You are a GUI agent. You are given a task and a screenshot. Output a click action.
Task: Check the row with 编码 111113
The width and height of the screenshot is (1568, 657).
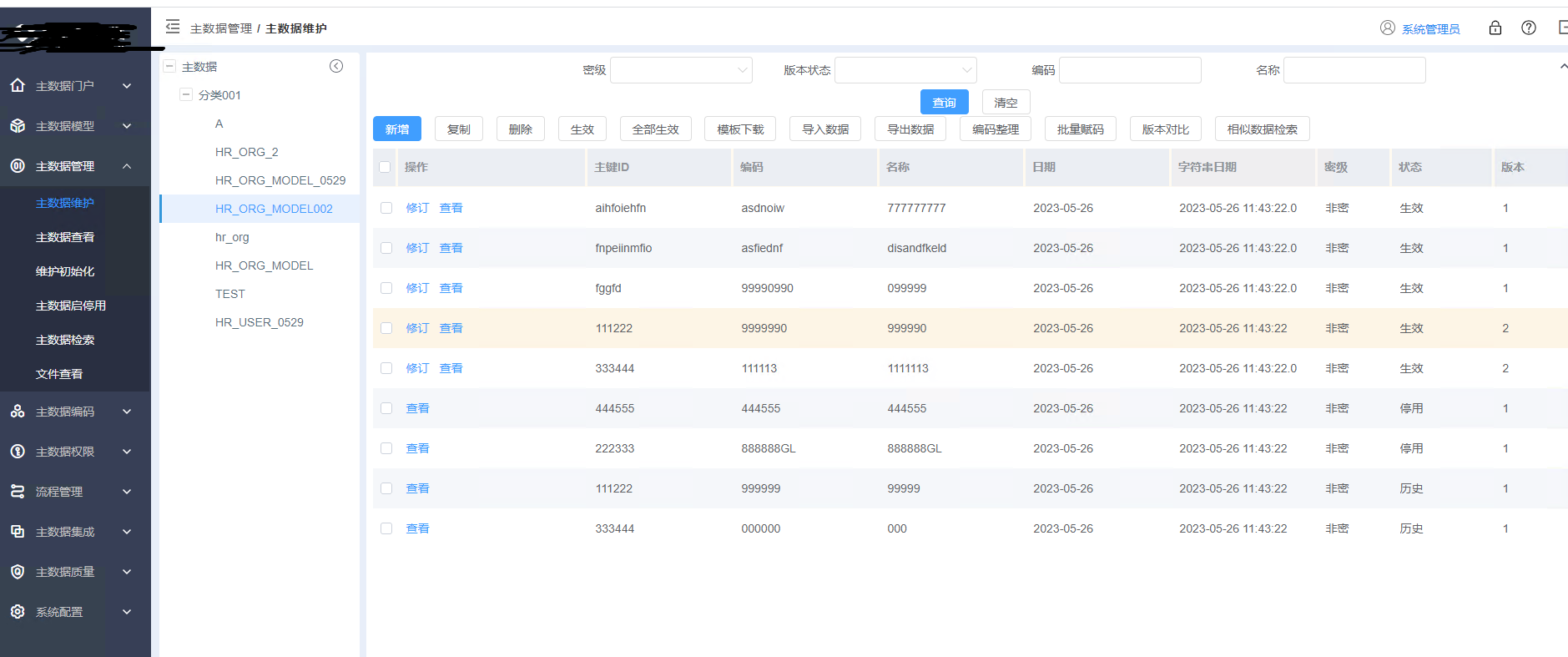click(x=386, y=368)
